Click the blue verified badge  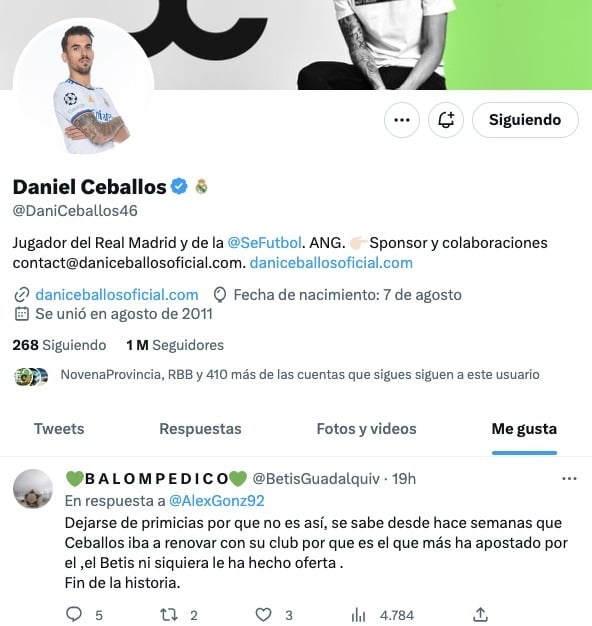[x=179, y=186]
